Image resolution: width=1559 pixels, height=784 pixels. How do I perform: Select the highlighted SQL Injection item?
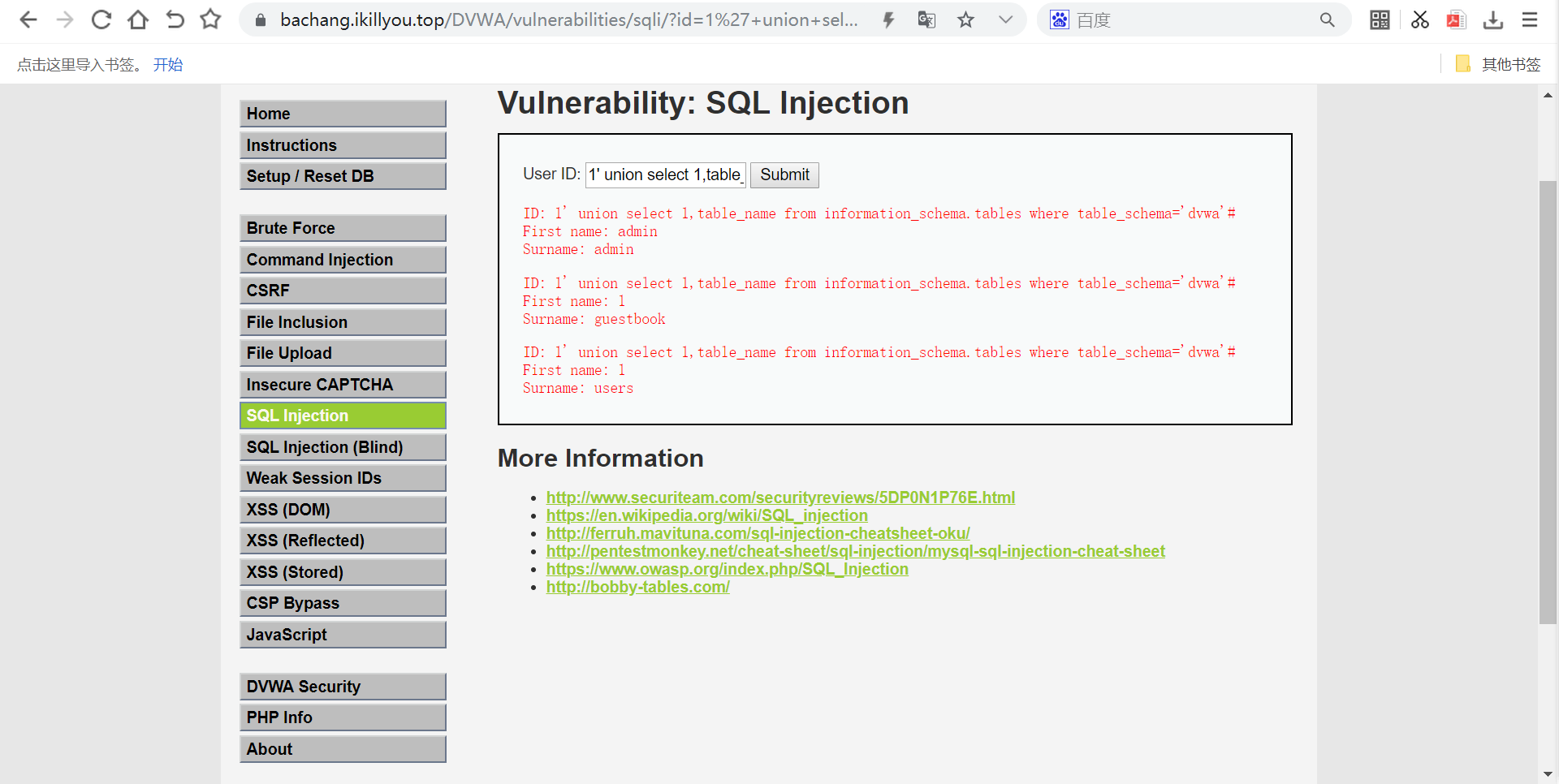coord(343,416)
